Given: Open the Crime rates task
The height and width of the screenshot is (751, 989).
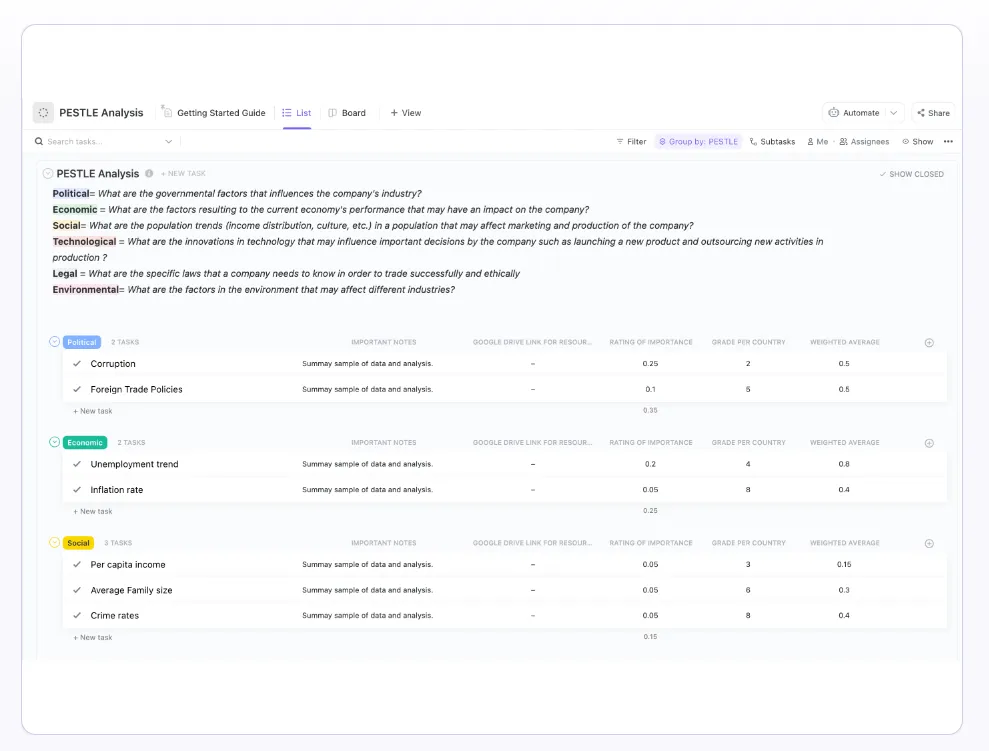Looking at the screenshot, I should [115, 615].
